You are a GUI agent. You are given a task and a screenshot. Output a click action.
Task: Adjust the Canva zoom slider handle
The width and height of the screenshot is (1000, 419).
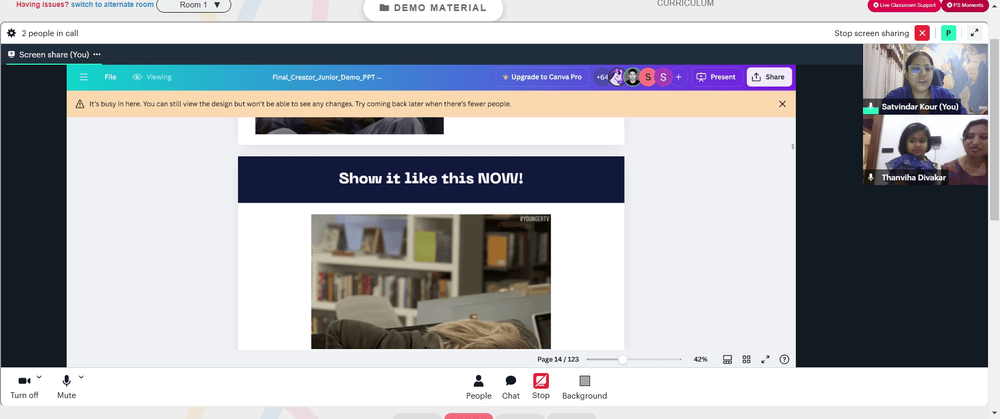pos(622,360)
